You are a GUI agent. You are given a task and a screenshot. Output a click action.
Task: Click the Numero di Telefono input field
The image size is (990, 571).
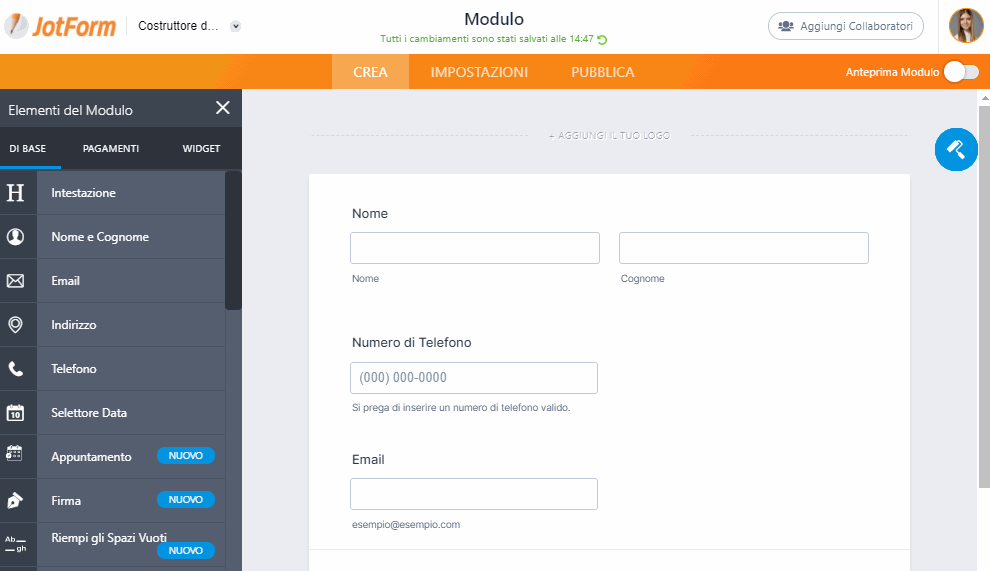point(474,378)
